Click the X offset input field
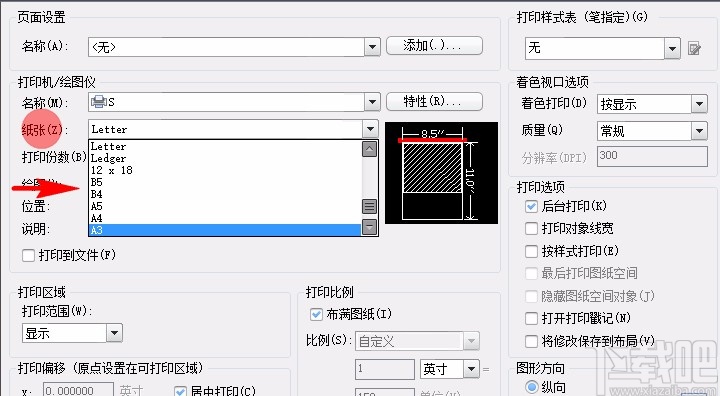720x396 pixels. 79,390
